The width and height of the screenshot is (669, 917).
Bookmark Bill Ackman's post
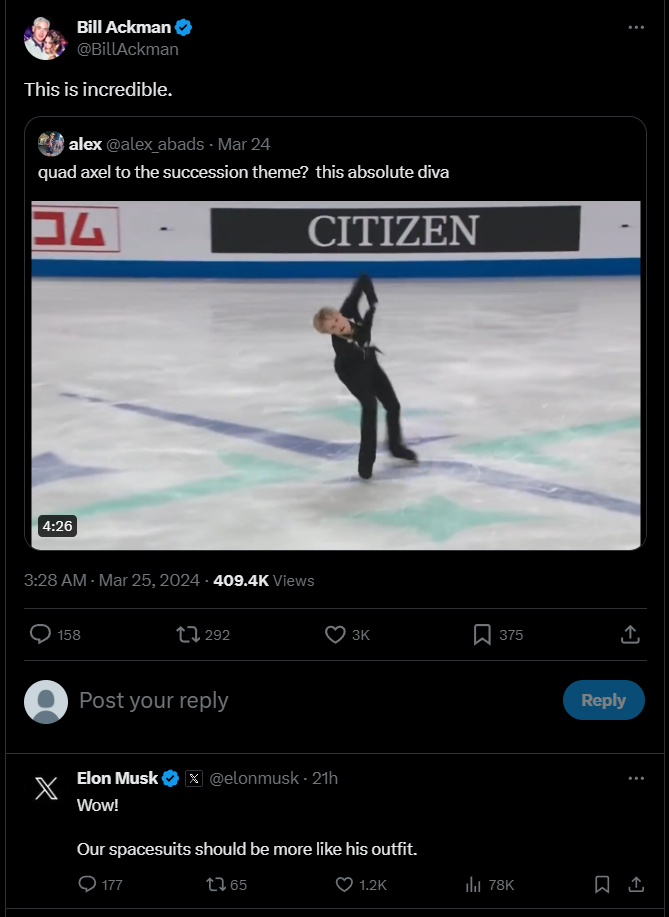pos(482,634)
